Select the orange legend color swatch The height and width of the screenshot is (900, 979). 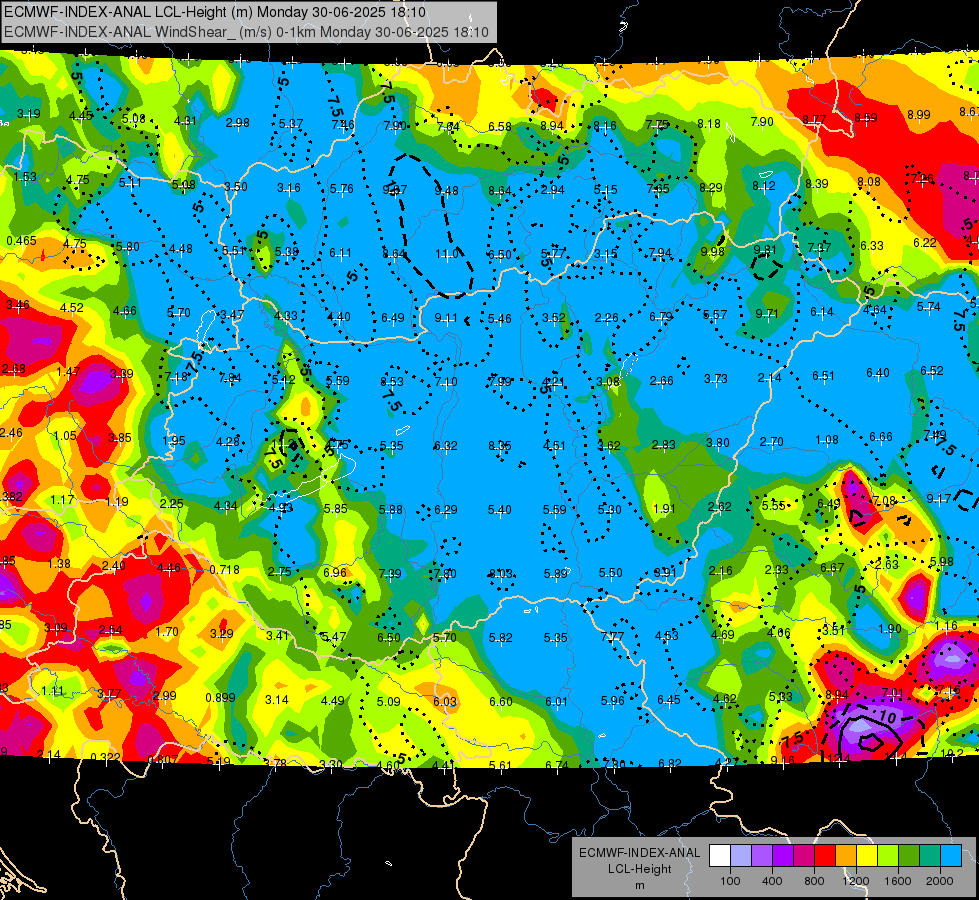(x=846, y=856)
